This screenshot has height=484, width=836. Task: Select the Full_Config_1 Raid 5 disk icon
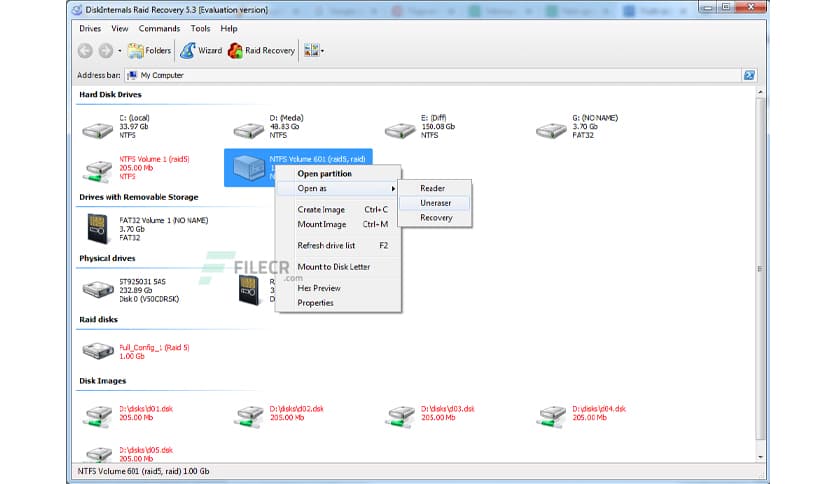[x=98, y=350]
